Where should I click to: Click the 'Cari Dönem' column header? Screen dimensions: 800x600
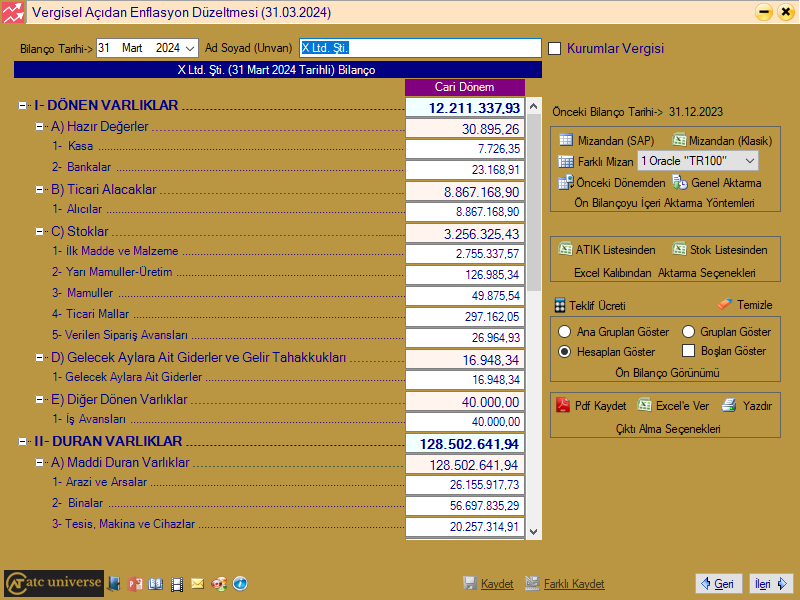click(x=465, y=87)
